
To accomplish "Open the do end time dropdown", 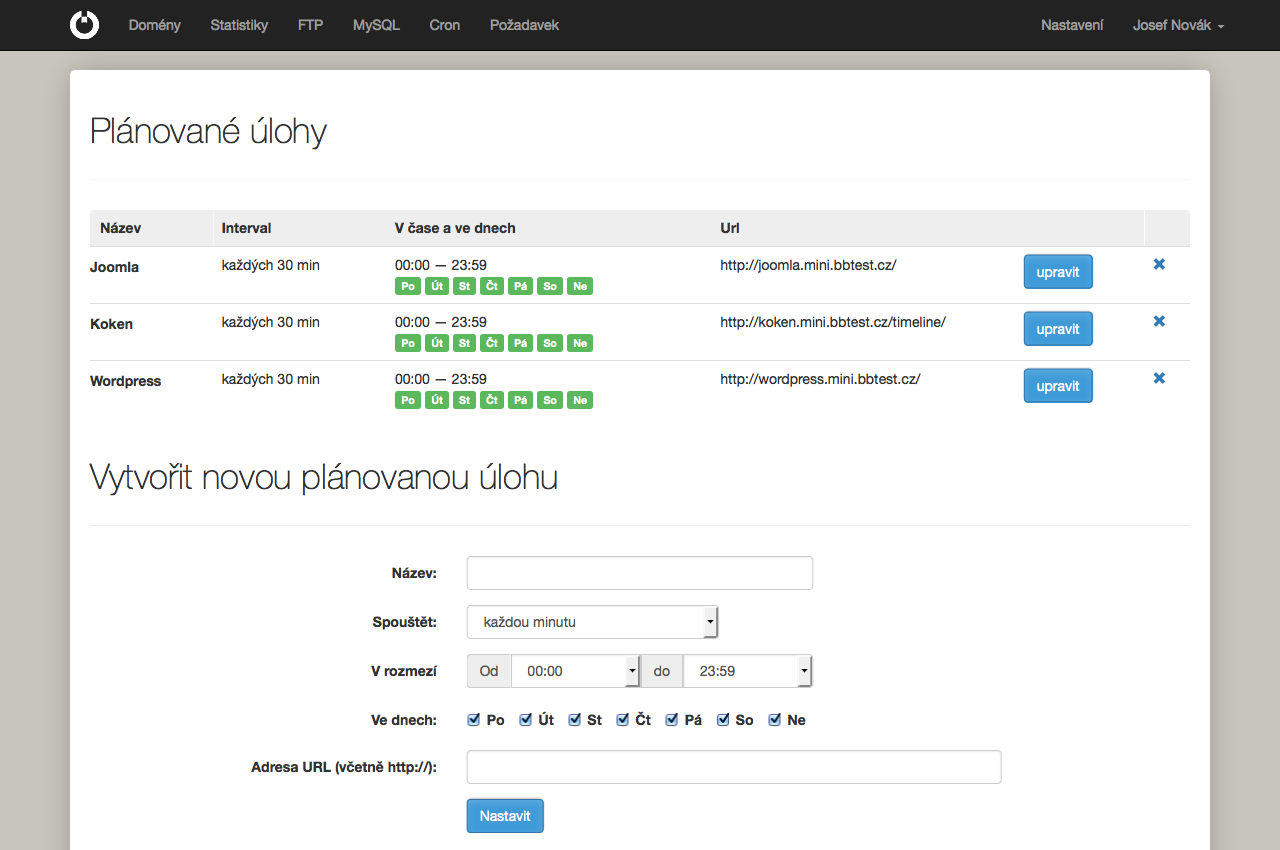I will tap(747, 671).
